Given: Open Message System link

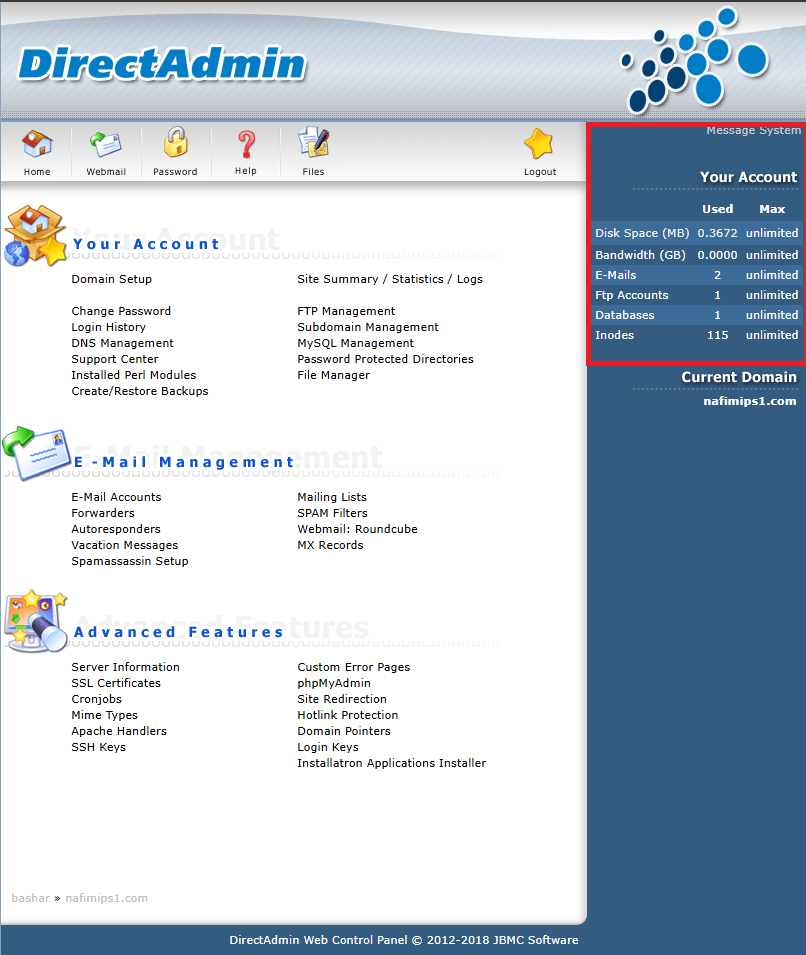Looking at the screenshot, I should click(753, 130).
